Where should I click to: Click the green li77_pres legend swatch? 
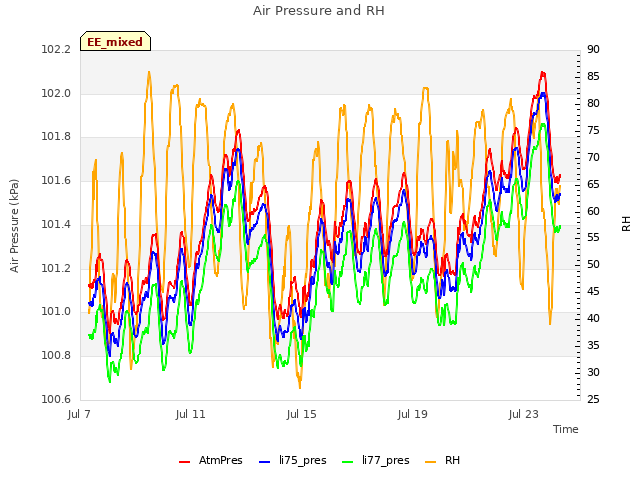pyautogui.click(x=348, y=462)
